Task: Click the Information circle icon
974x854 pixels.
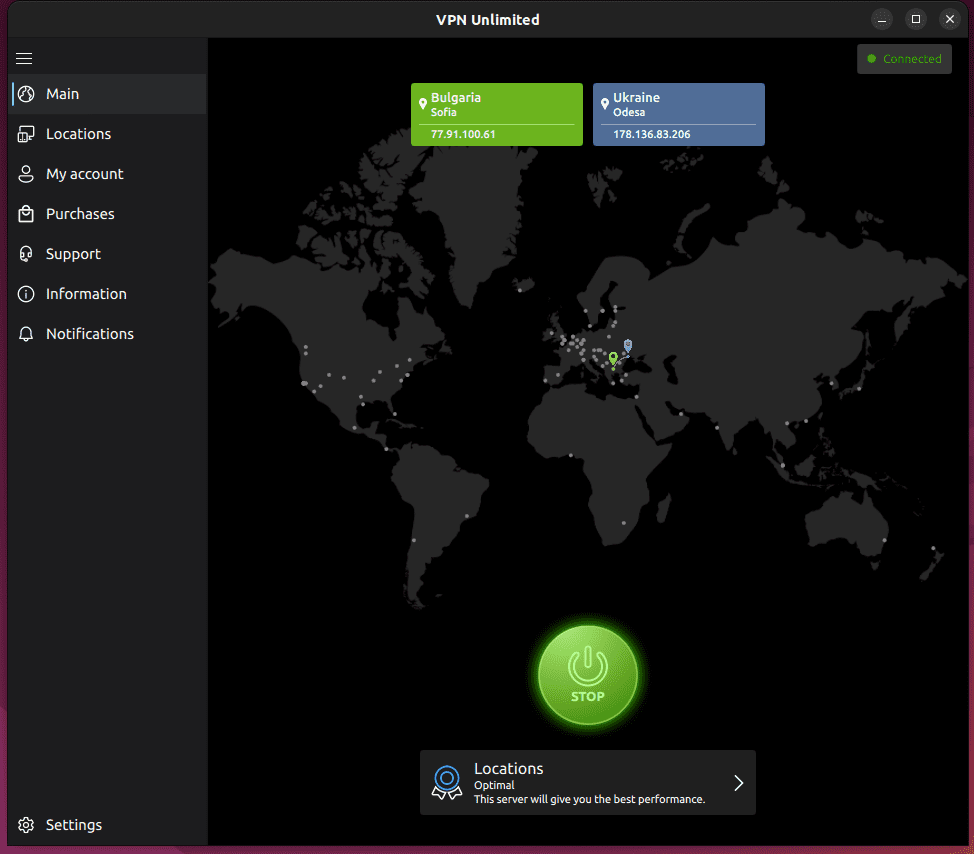Action: (x=26, y=294)
